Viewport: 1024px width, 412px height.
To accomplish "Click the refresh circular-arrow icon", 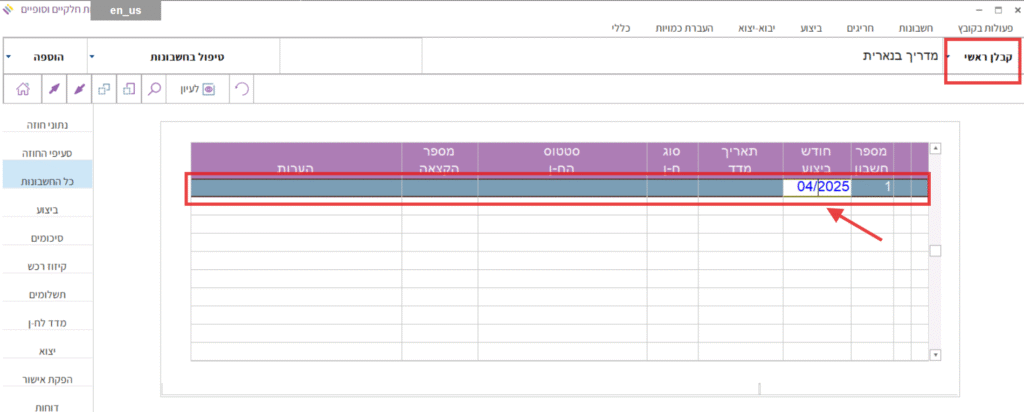I will tap(241, 89).
